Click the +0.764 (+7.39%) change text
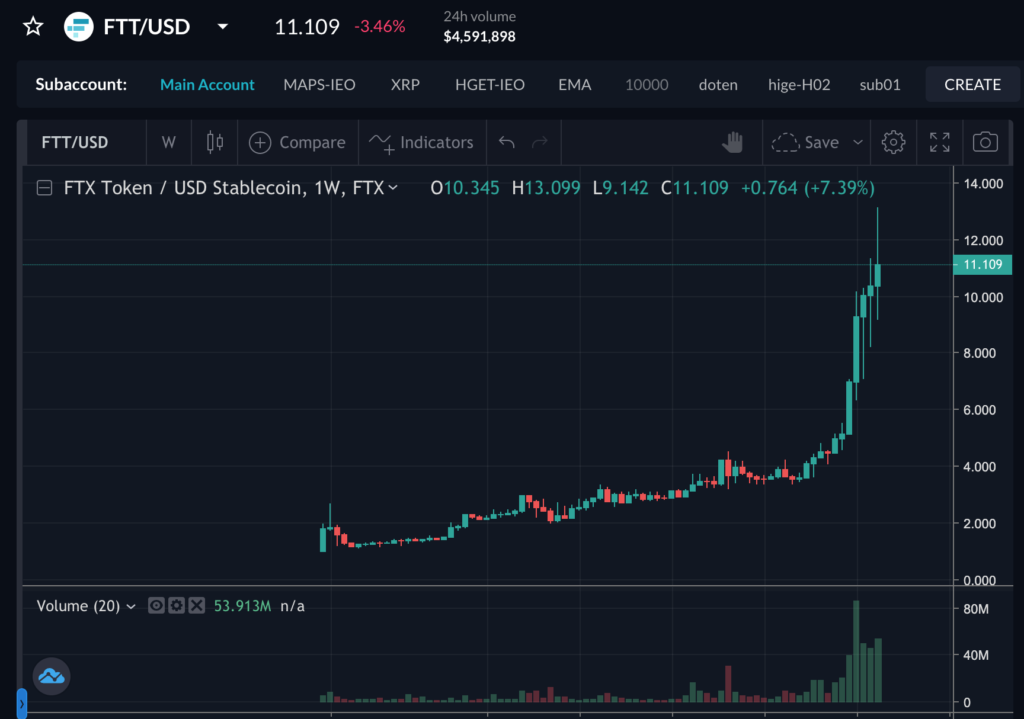 (807, 188)
